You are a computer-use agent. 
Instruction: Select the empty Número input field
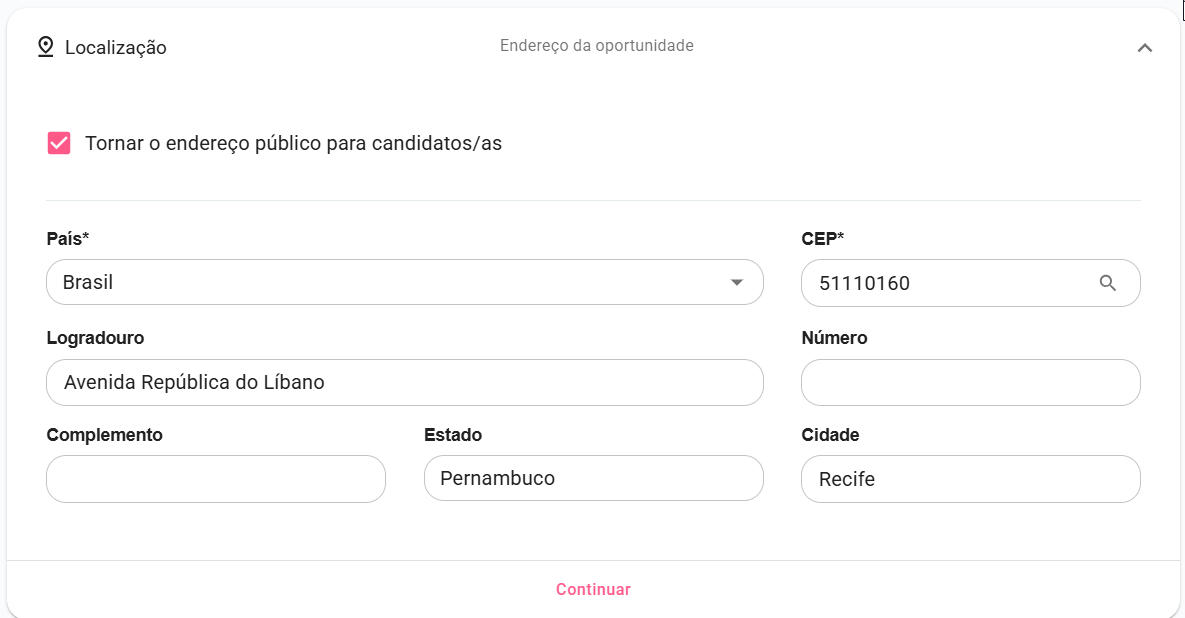tap(970, 382)
